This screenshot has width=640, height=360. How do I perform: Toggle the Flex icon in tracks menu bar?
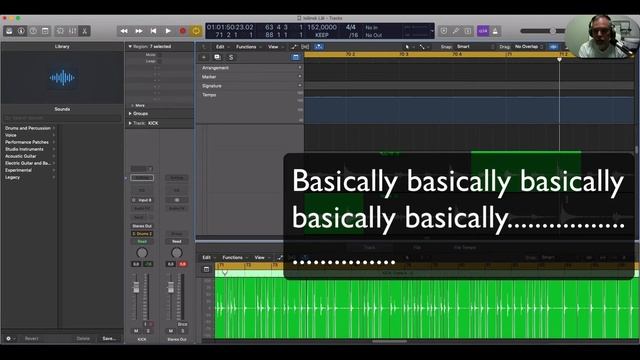pos(305,47)
